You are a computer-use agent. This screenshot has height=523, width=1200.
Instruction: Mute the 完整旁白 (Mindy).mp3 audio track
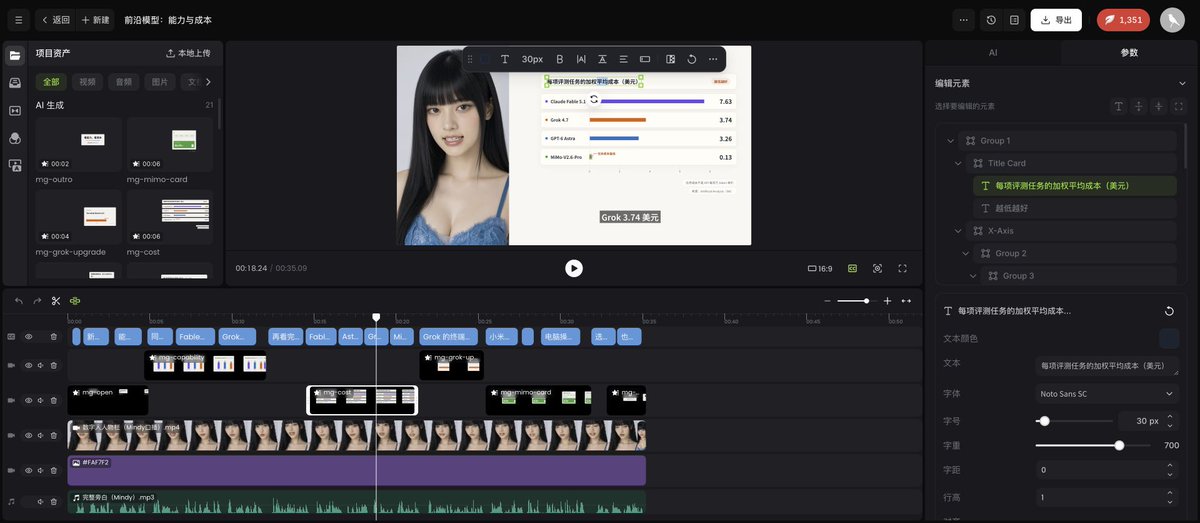[41, 501]
